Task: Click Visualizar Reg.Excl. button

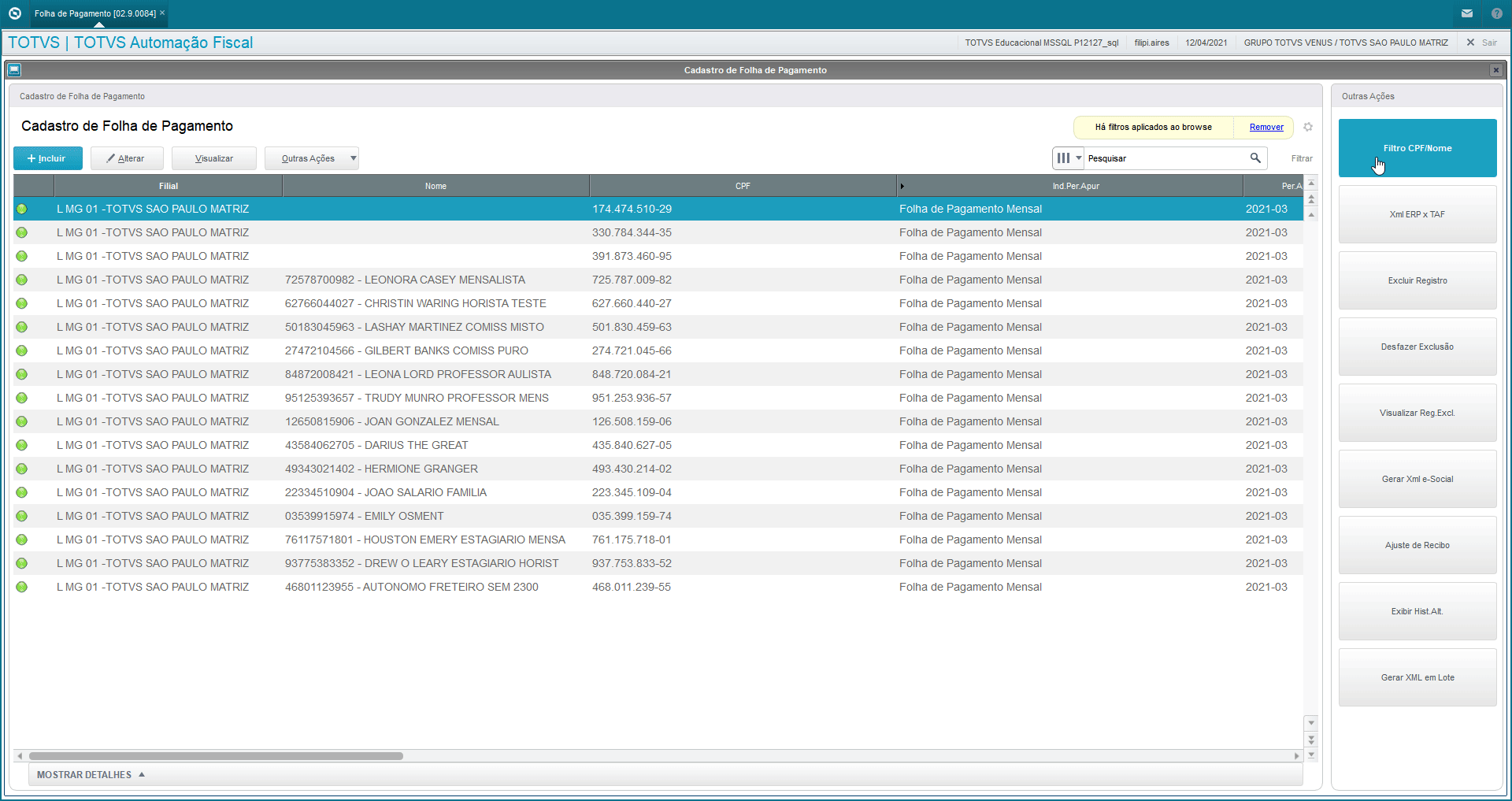Action: coord(1417,413)
